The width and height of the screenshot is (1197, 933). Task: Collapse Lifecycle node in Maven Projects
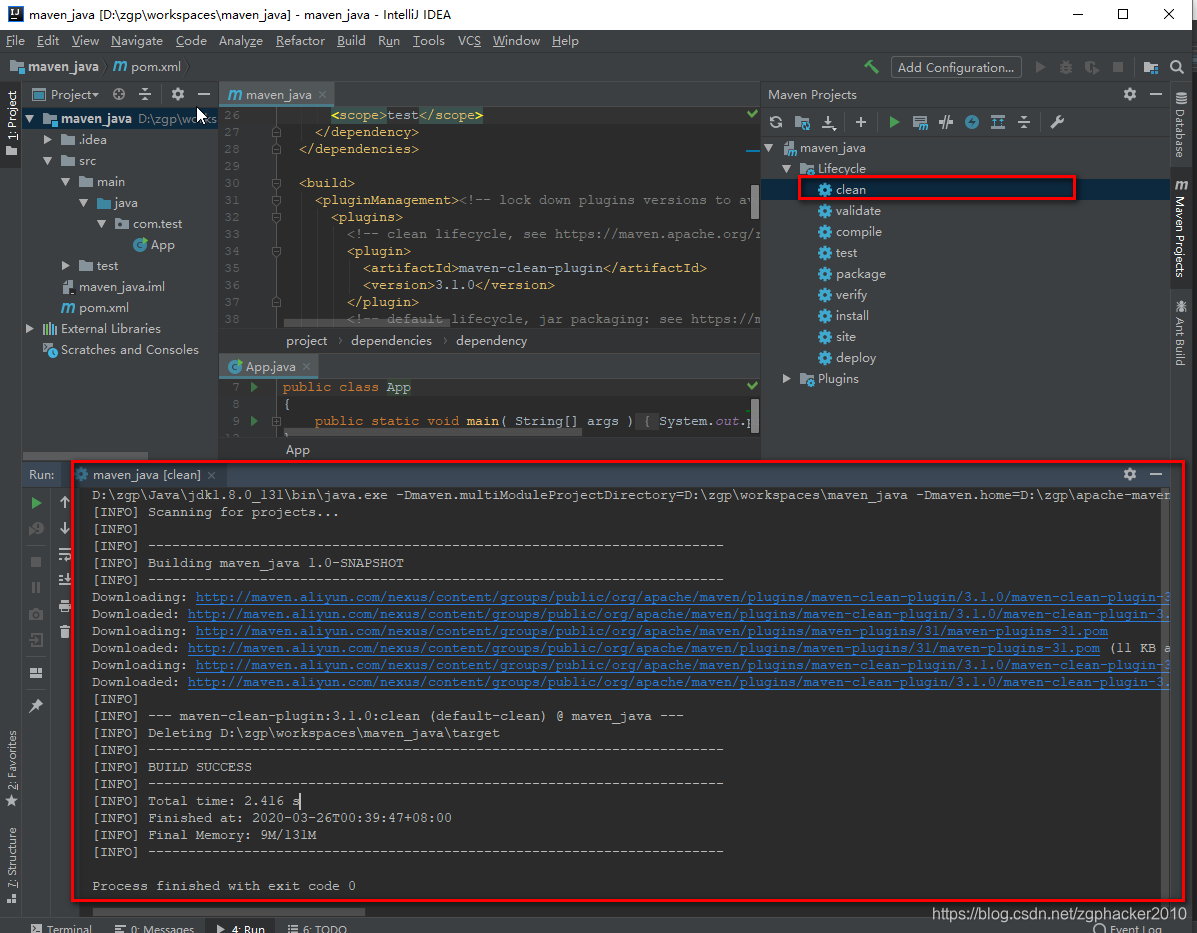click(x=786, y=168)
